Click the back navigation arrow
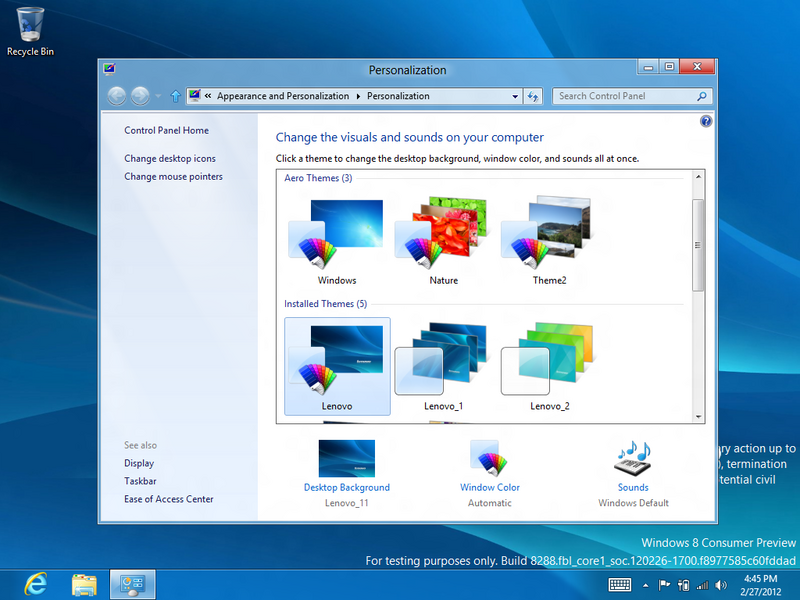Image resolution: width=800 pixels, height=600 pixels. (117, 97)
